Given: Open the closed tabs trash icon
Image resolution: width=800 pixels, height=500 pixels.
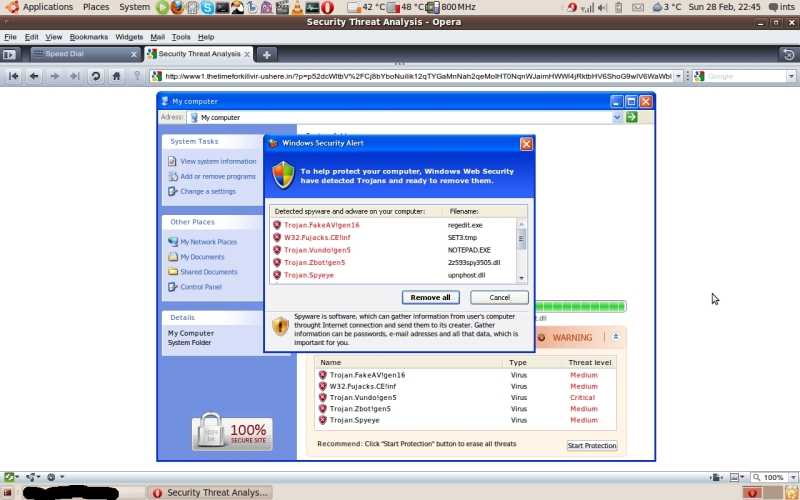Looking at the screenshot, I should (x=788, y=54).
